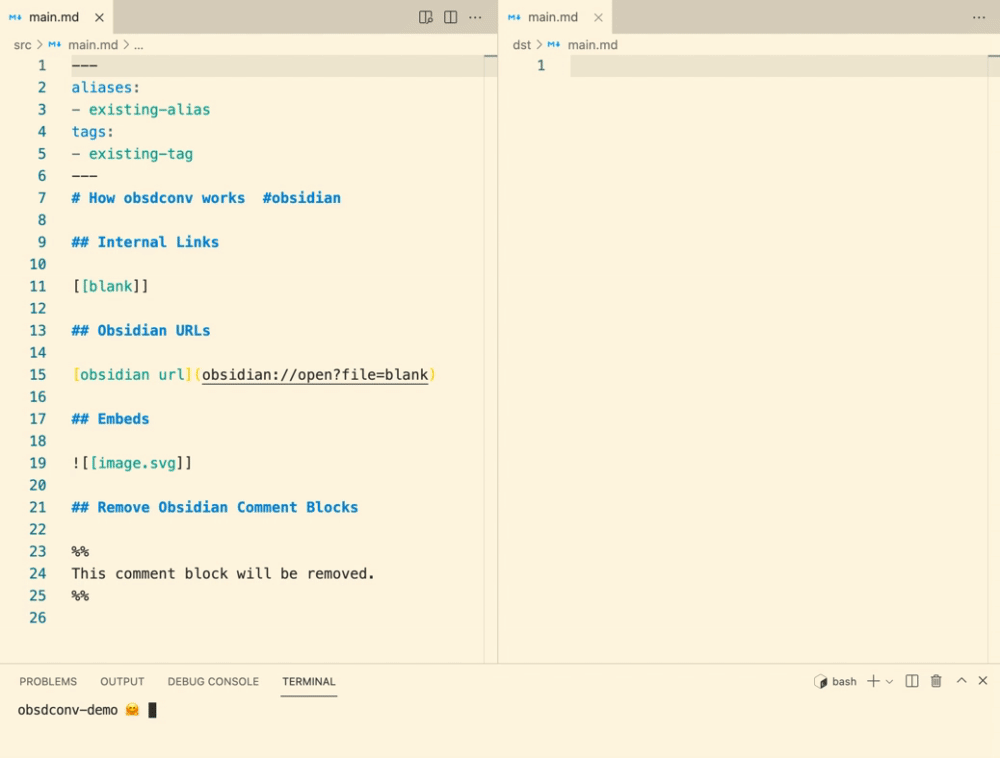Click the ellipsis breadcrumb after main.md
Screen dimensions: 1000x758
coord(138,45)
